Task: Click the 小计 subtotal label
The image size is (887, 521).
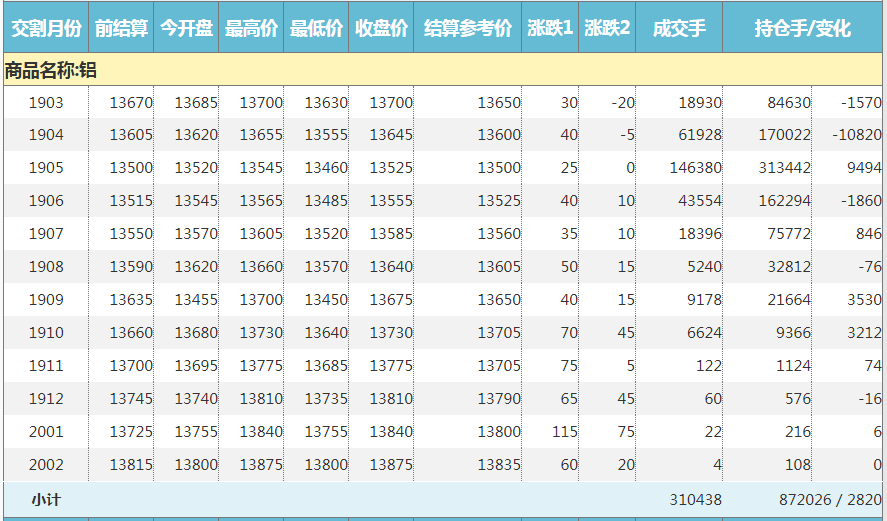Action: [x=46, y=499]
